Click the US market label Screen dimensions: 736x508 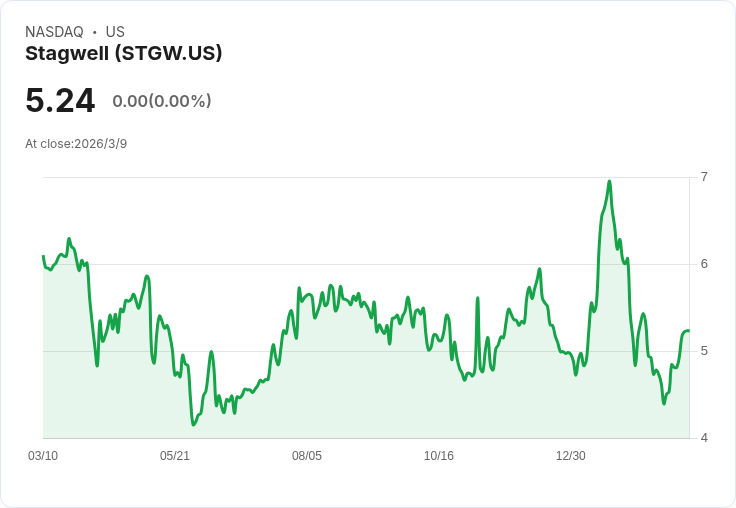pos(115,32)
